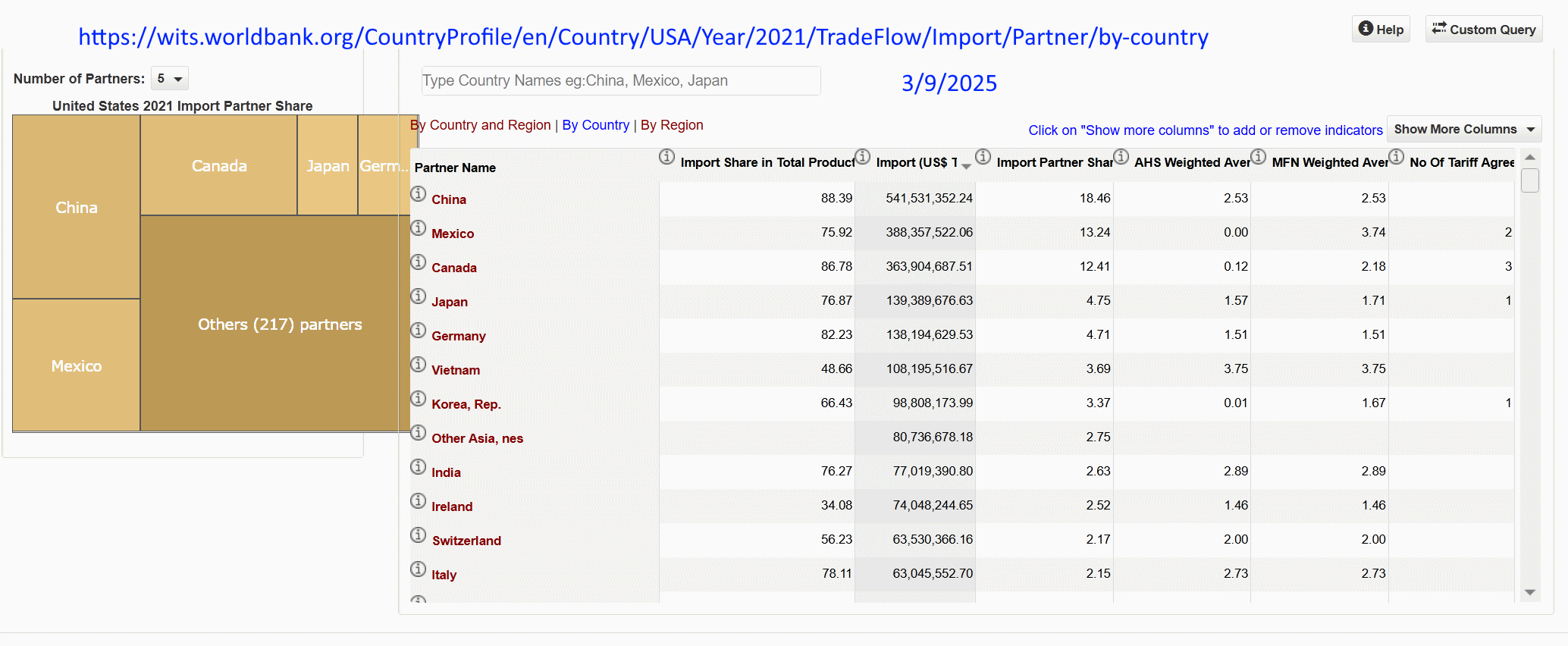Select the China block in treemap

77,207
